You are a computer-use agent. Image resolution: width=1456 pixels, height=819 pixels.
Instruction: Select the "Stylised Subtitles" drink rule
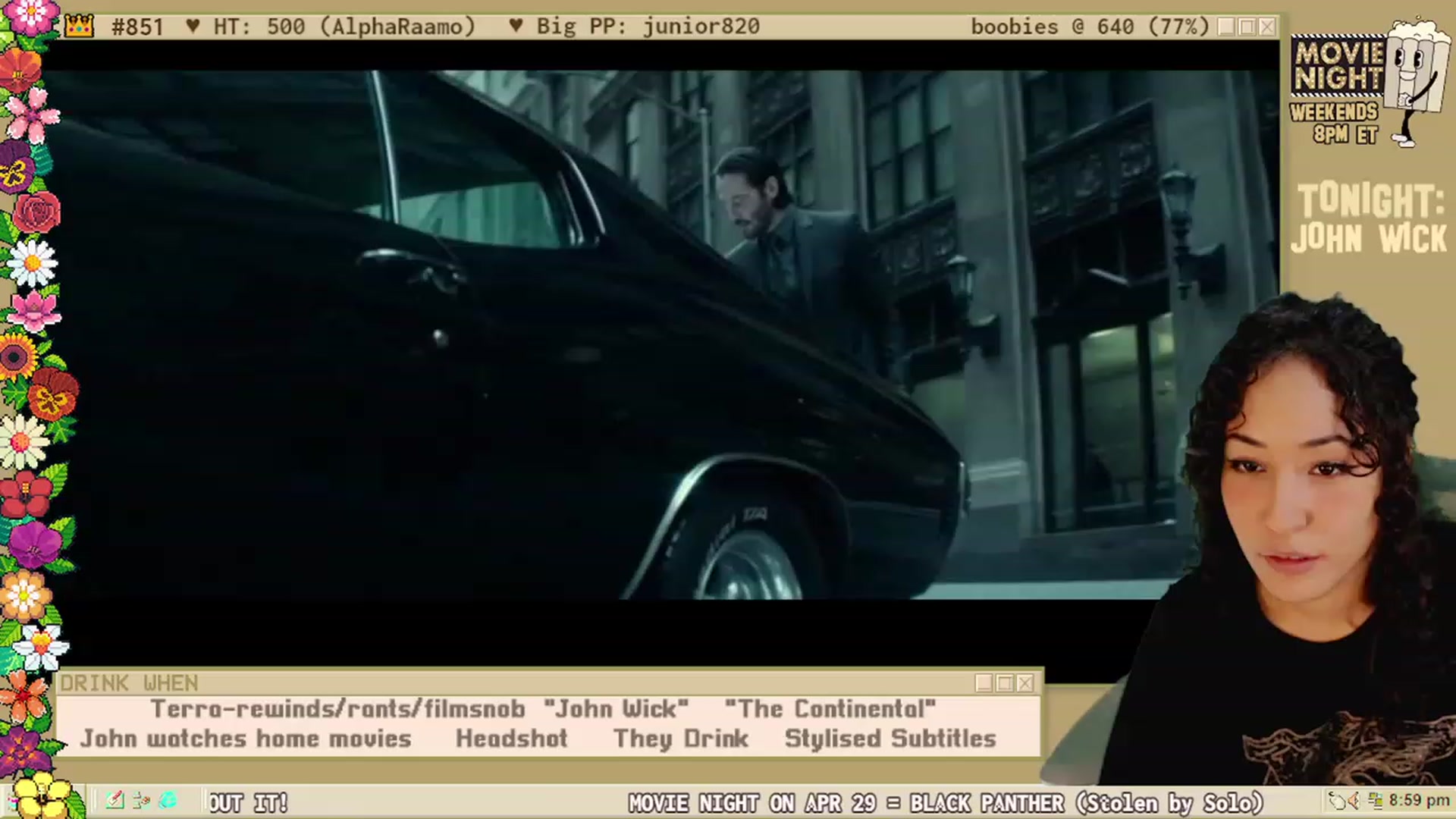click(x=890, y=739)
